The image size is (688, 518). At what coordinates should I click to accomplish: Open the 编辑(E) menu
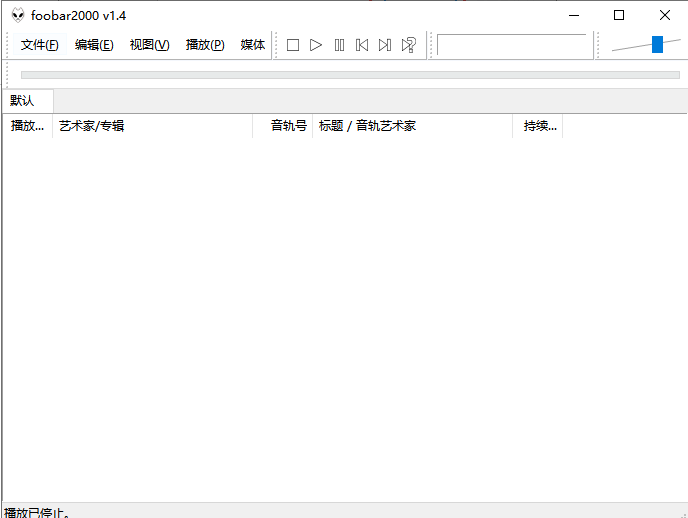tap(94, 45)
